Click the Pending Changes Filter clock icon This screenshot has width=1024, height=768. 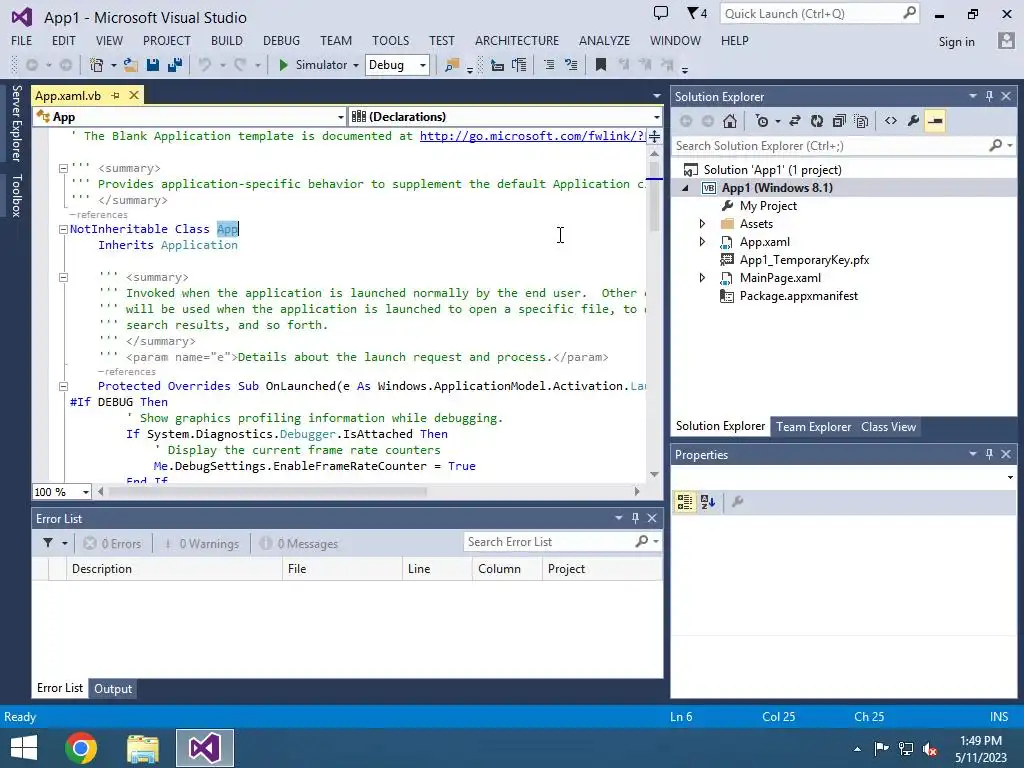761,121
